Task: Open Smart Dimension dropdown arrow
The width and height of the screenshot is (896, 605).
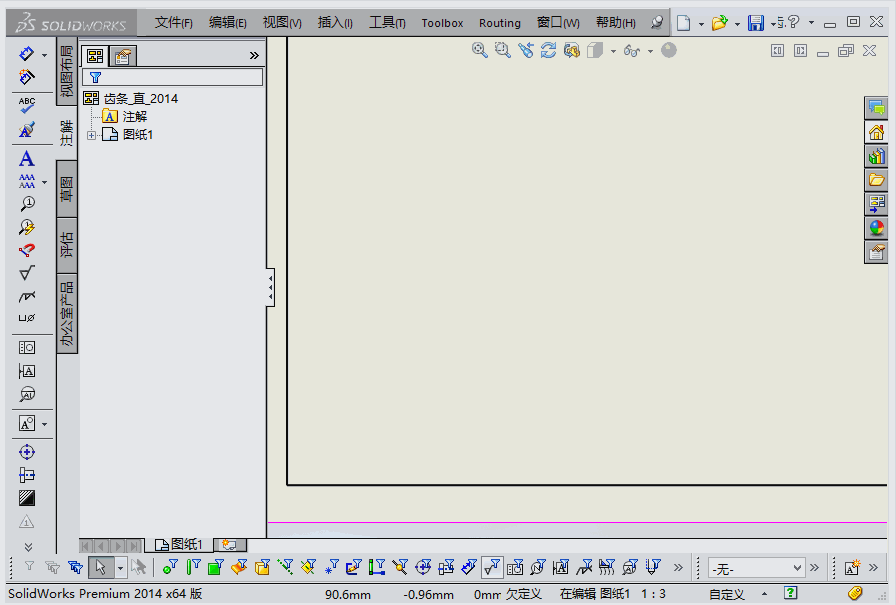Action: click(45, 55)
